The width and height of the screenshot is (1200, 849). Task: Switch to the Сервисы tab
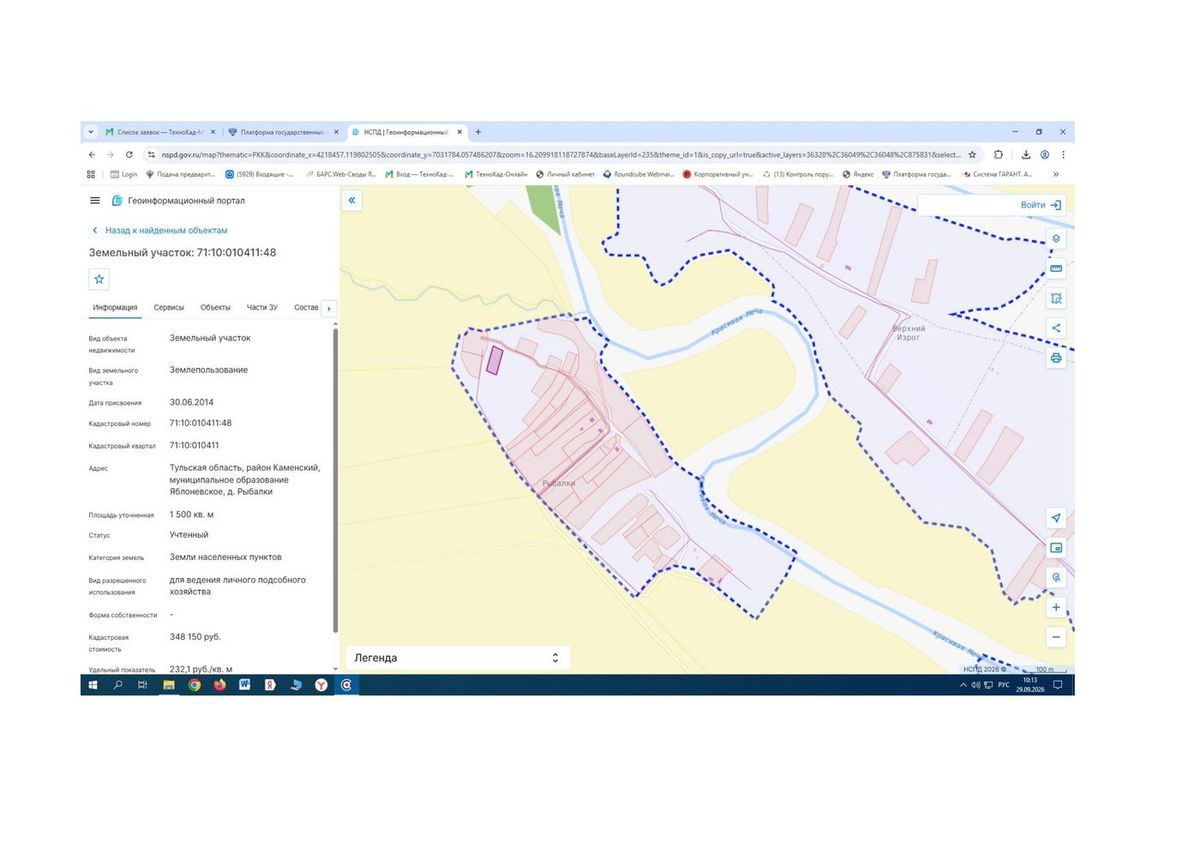169,308
